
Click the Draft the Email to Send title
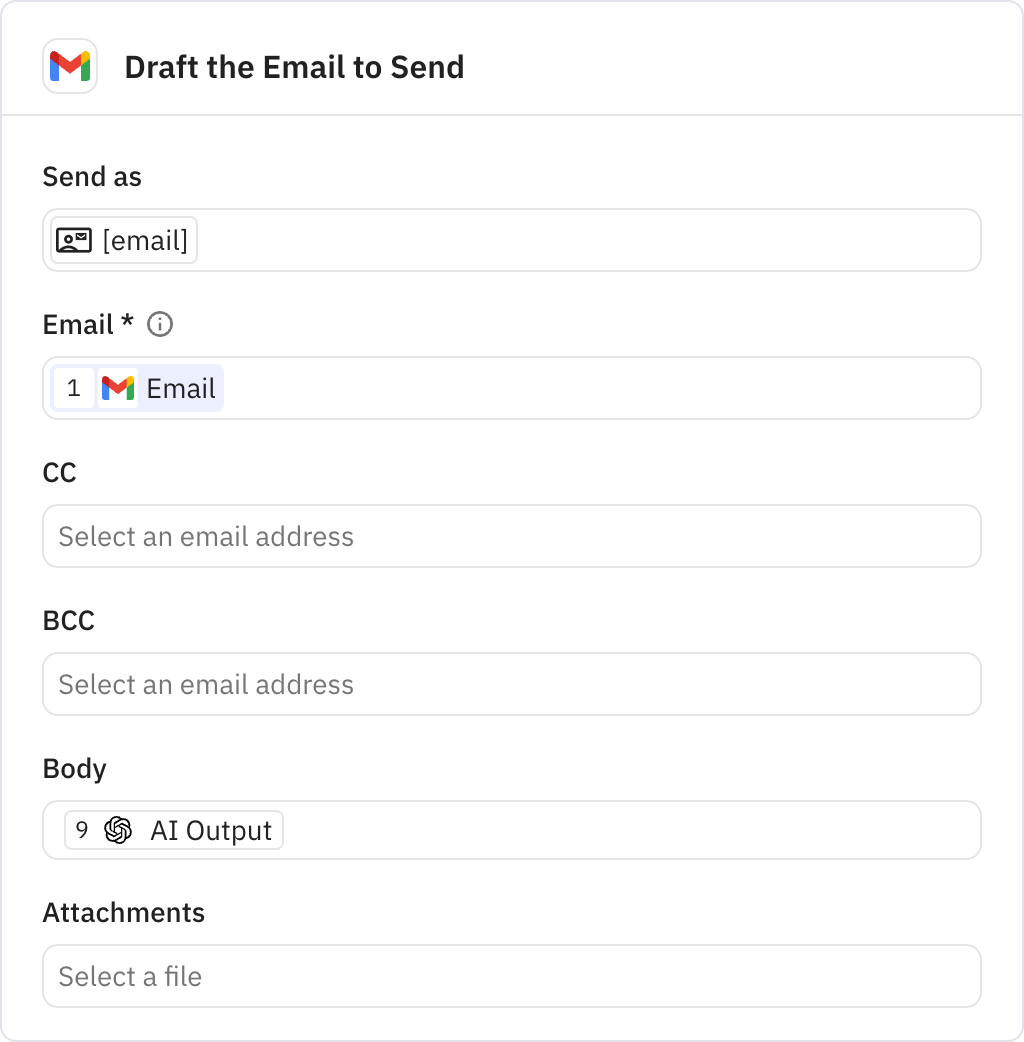coord(294,67)
